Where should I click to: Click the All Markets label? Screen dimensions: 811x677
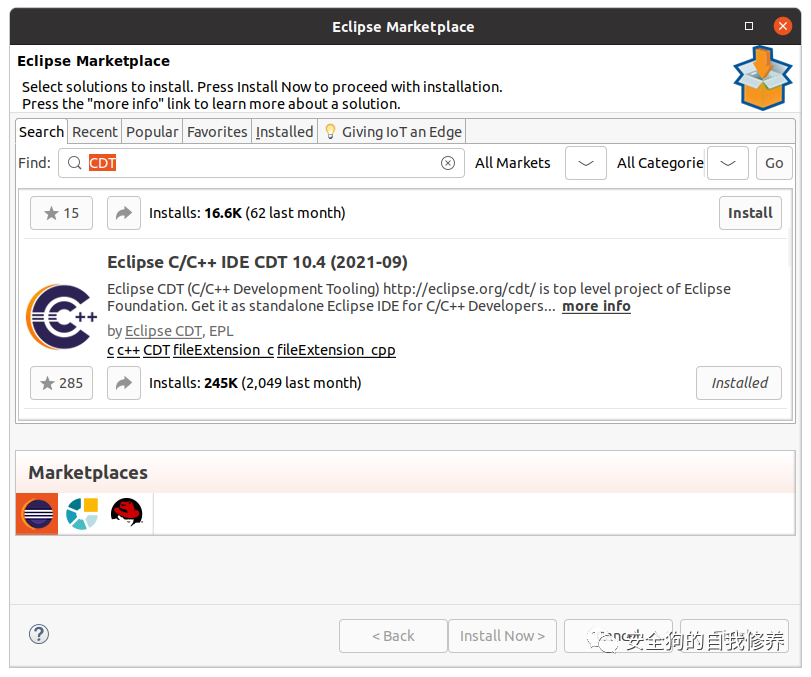(513, 163)
